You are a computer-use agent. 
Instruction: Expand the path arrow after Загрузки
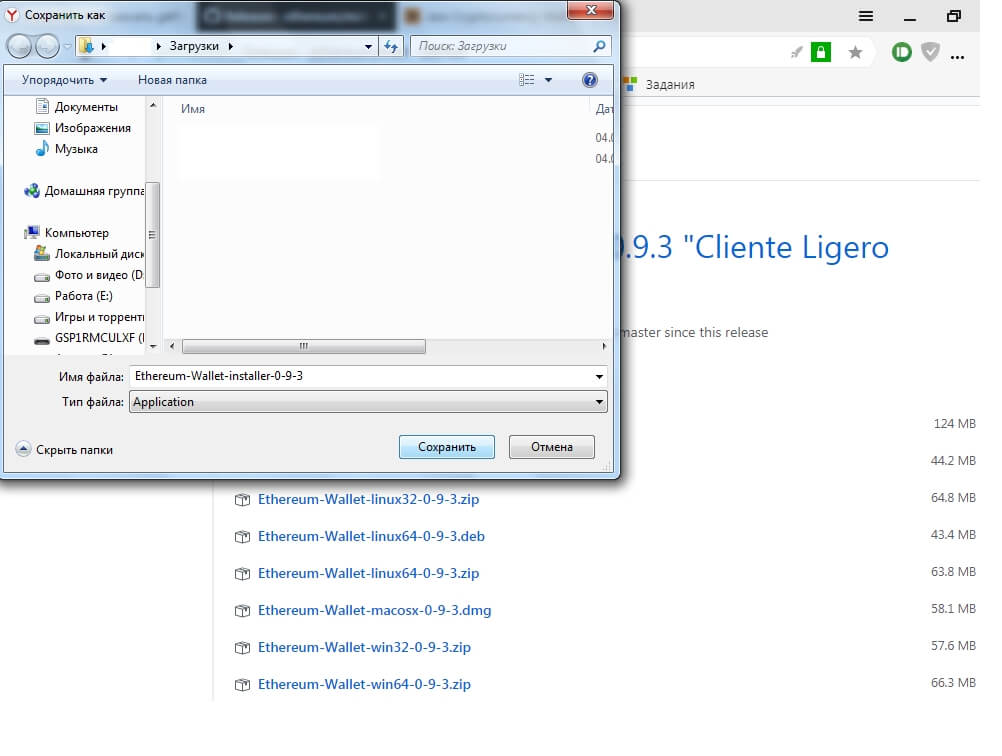click(231, 46)
